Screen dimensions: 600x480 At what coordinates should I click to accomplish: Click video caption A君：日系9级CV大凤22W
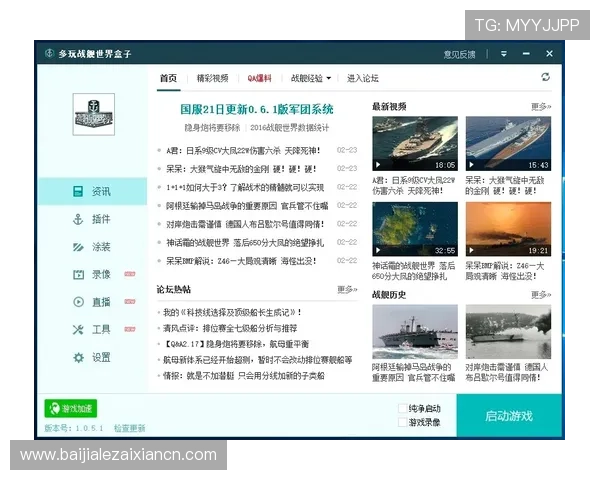tap(414, 185)
